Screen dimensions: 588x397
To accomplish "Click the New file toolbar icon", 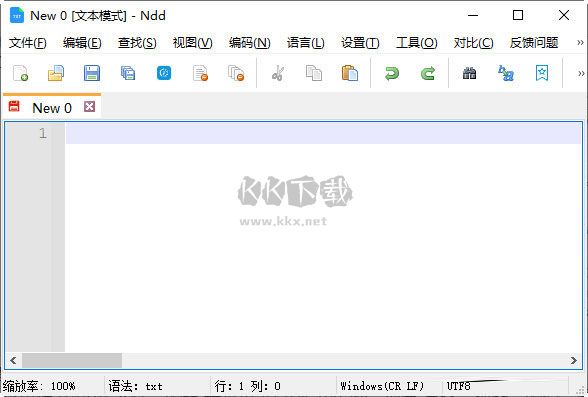I will click(x=21, y=73).
